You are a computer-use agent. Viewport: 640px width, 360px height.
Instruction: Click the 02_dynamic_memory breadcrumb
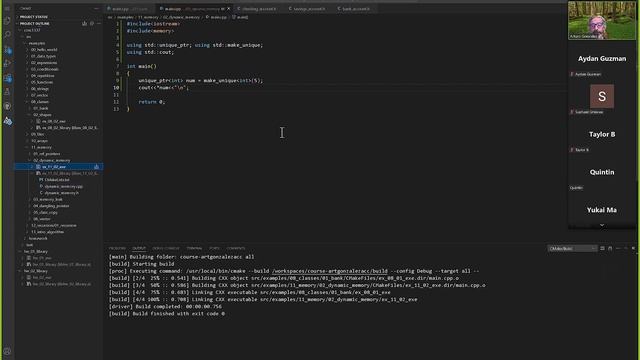click(182, 18)
